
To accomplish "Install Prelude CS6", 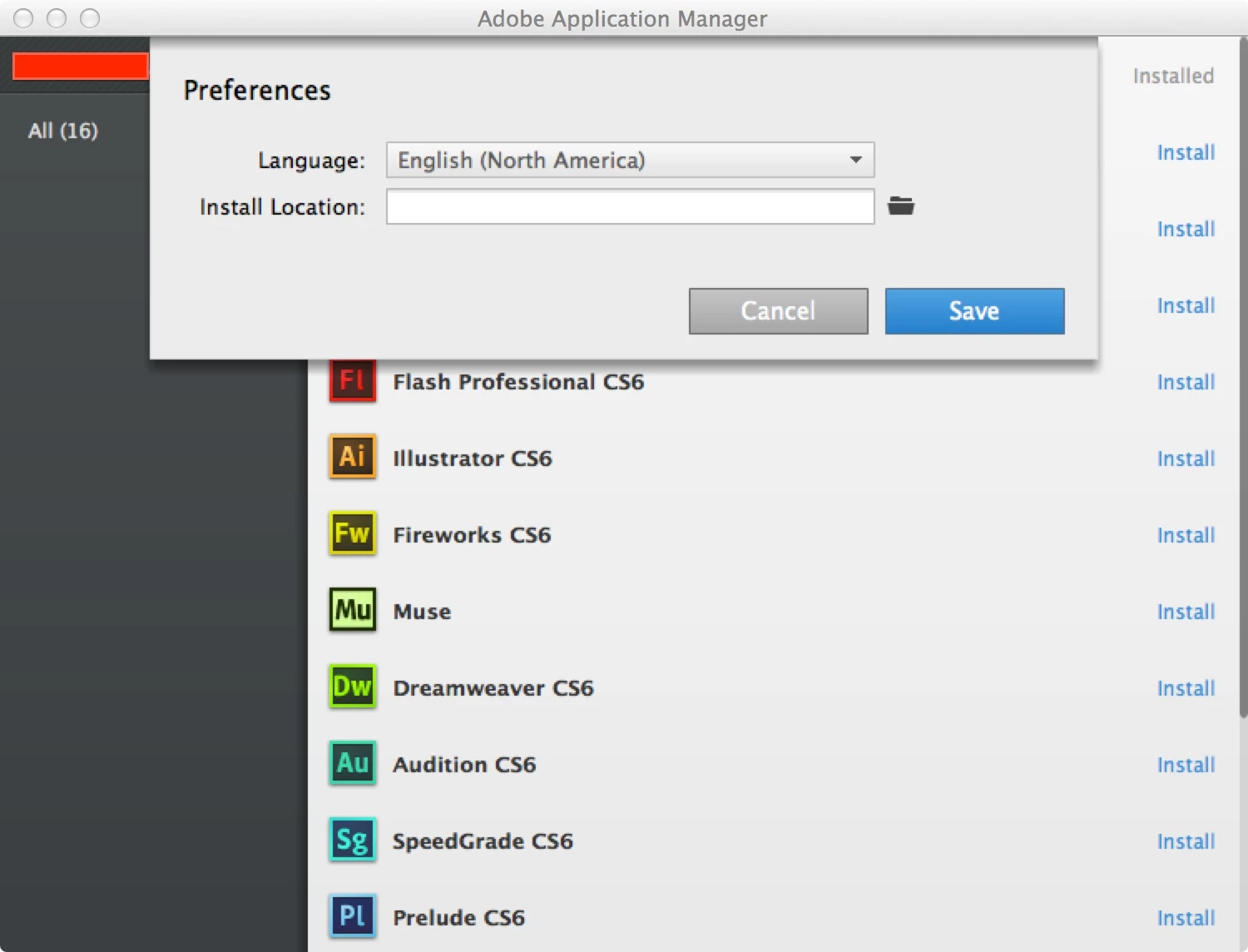I will click(x=1186, y=918).
